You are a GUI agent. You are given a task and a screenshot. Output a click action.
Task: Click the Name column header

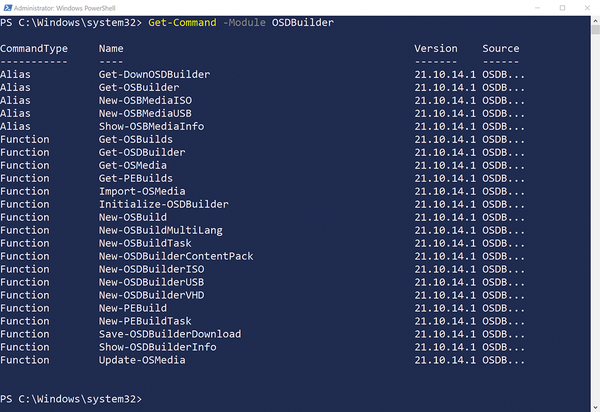111,49
